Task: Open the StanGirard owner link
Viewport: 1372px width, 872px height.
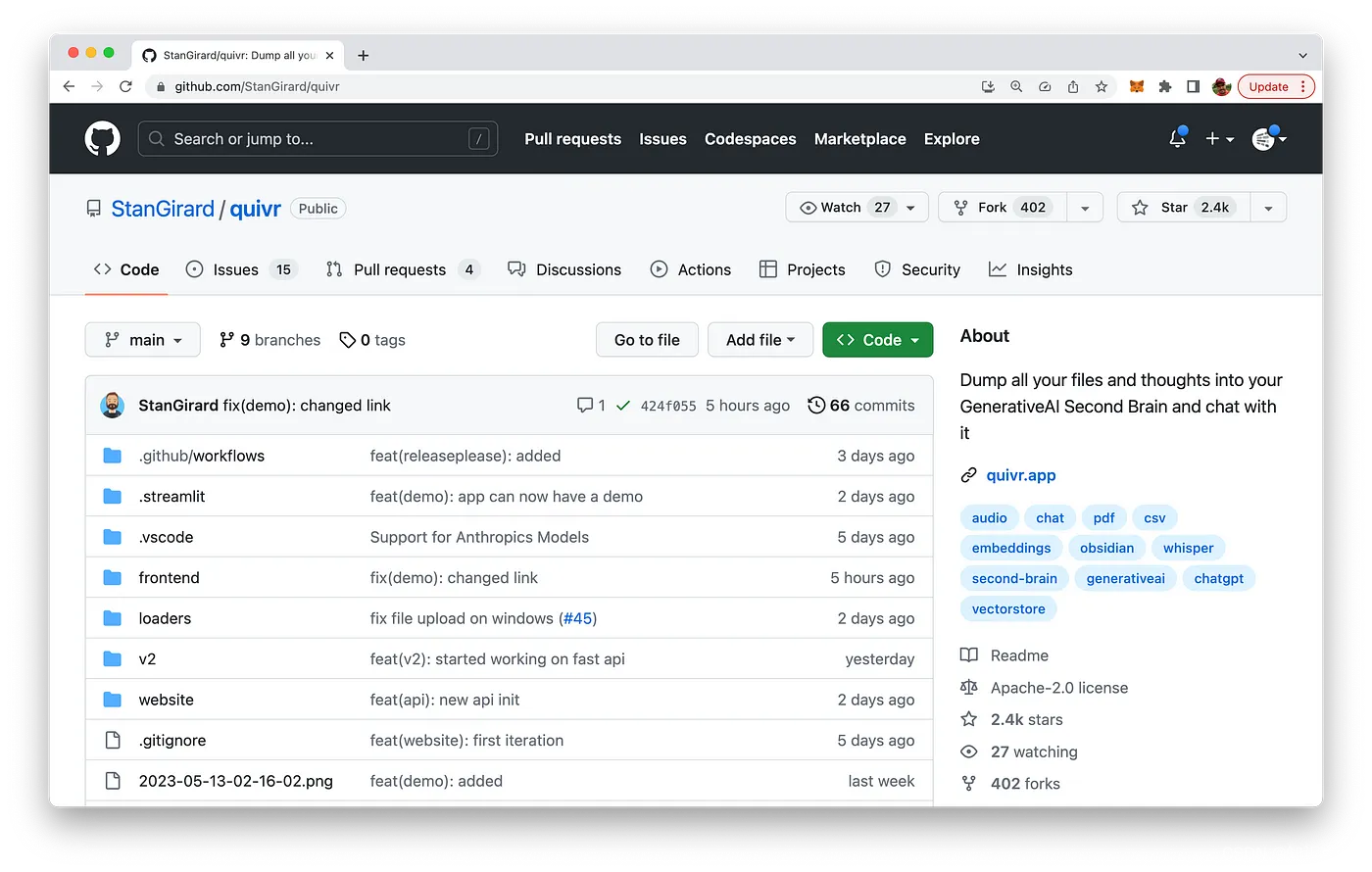Action: point(163,209)
